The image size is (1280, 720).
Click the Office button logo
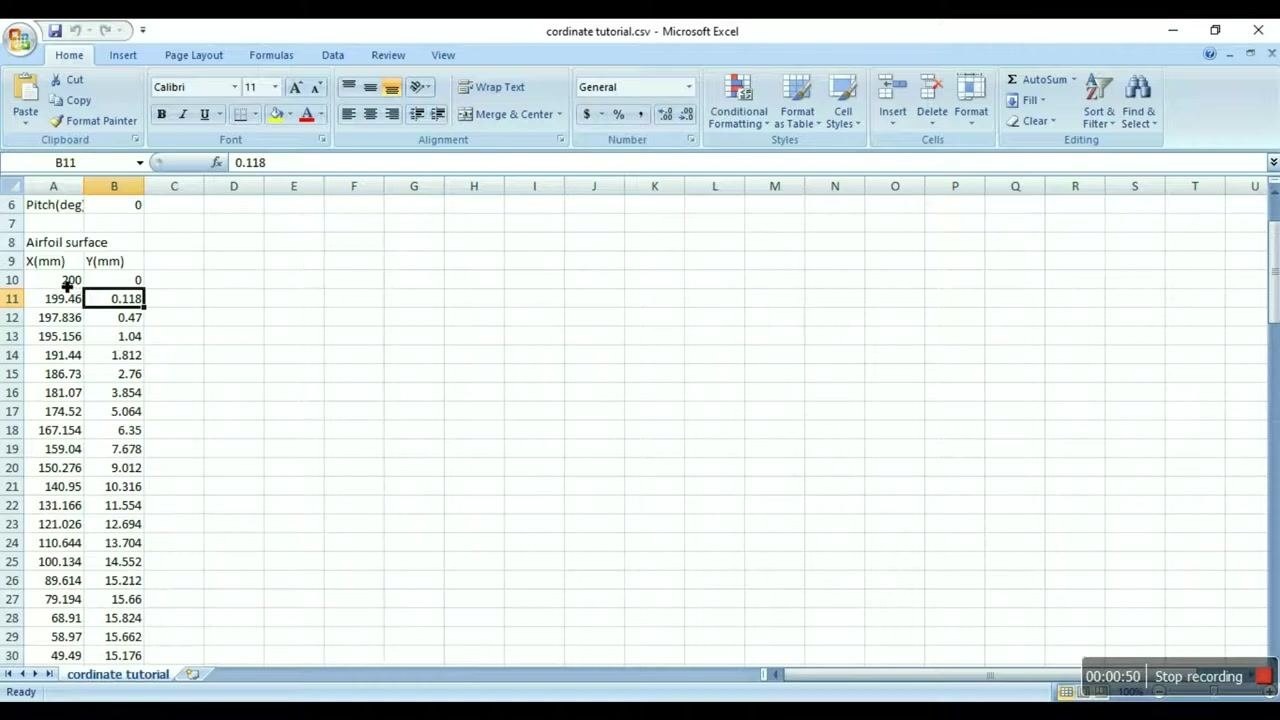click(19, 41)
